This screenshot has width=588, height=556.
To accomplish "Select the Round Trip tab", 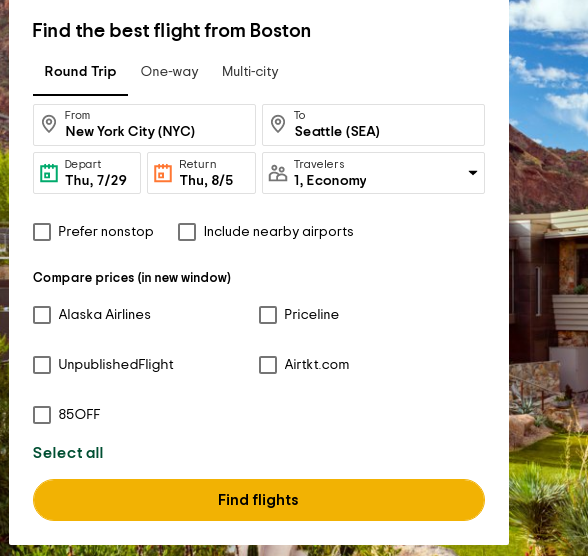I will coord(80,72).
